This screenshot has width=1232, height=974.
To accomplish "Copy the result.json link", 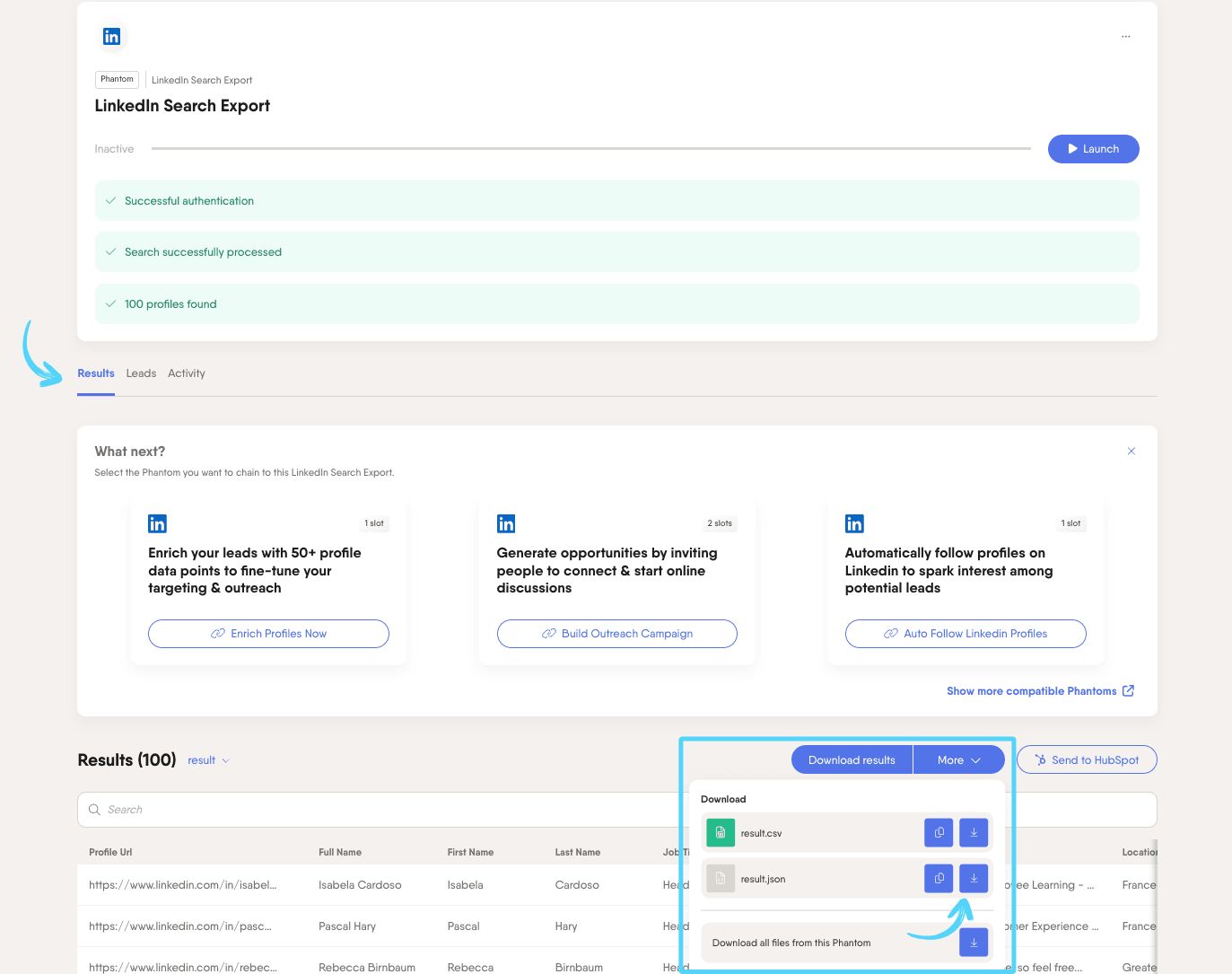I will click(939, 878).
